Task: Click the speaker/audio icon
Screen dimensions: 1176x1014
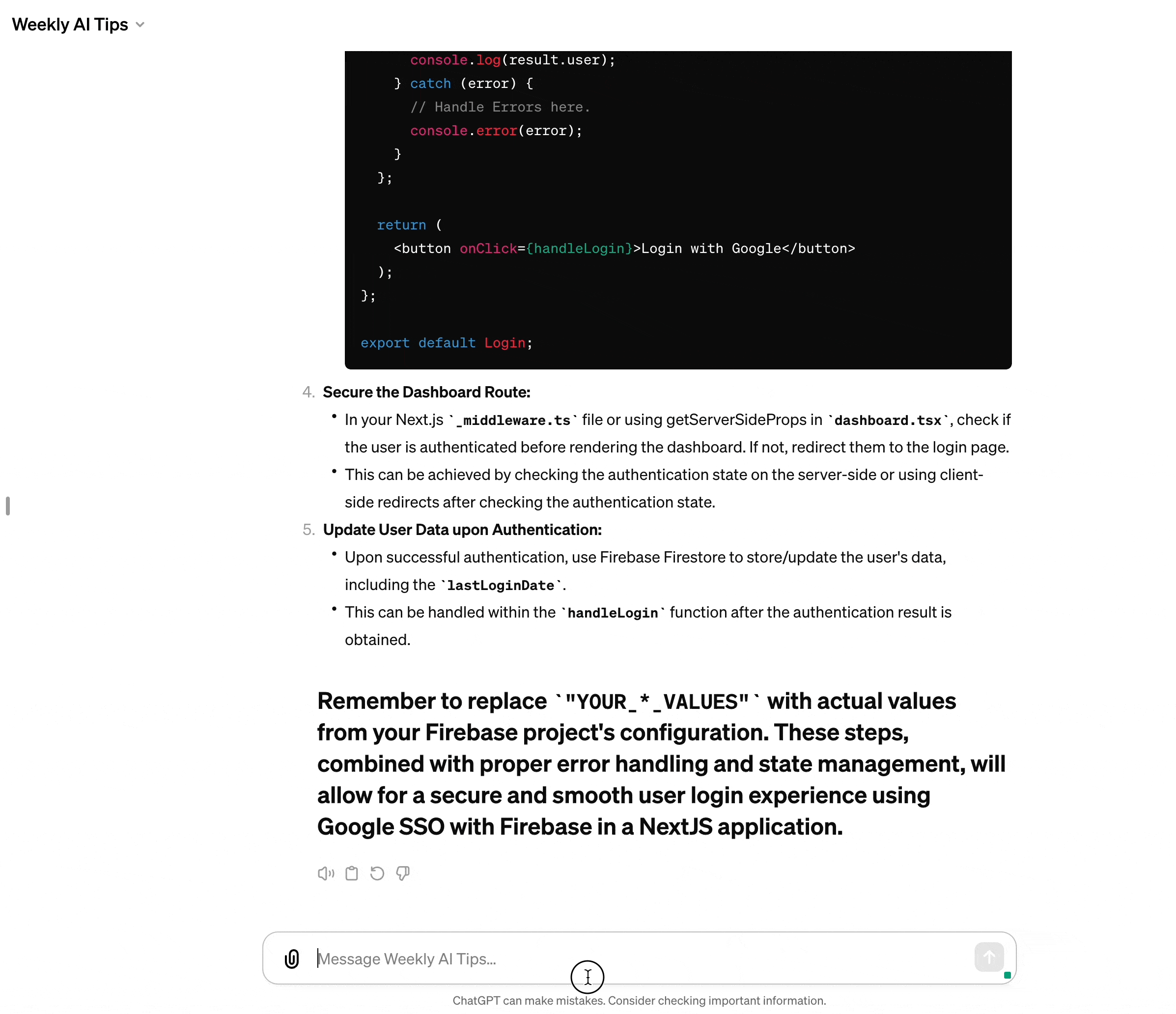Action: [326, 874]
